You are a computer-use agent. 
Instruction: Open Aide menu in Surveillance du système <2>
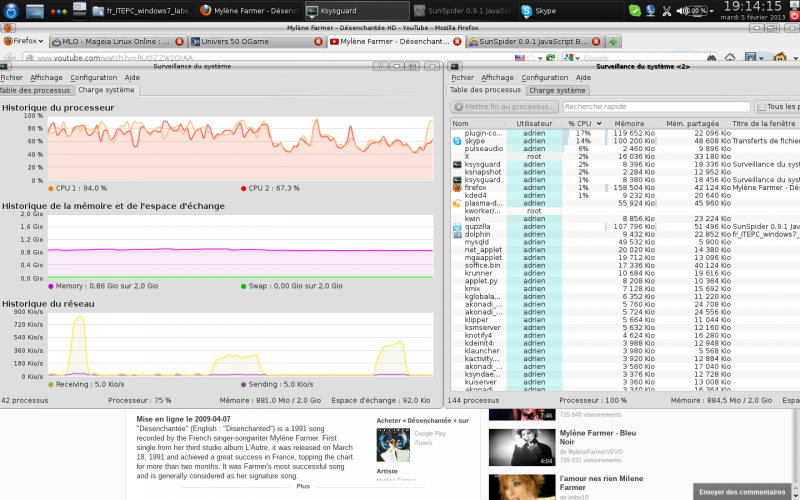[583, 78]
